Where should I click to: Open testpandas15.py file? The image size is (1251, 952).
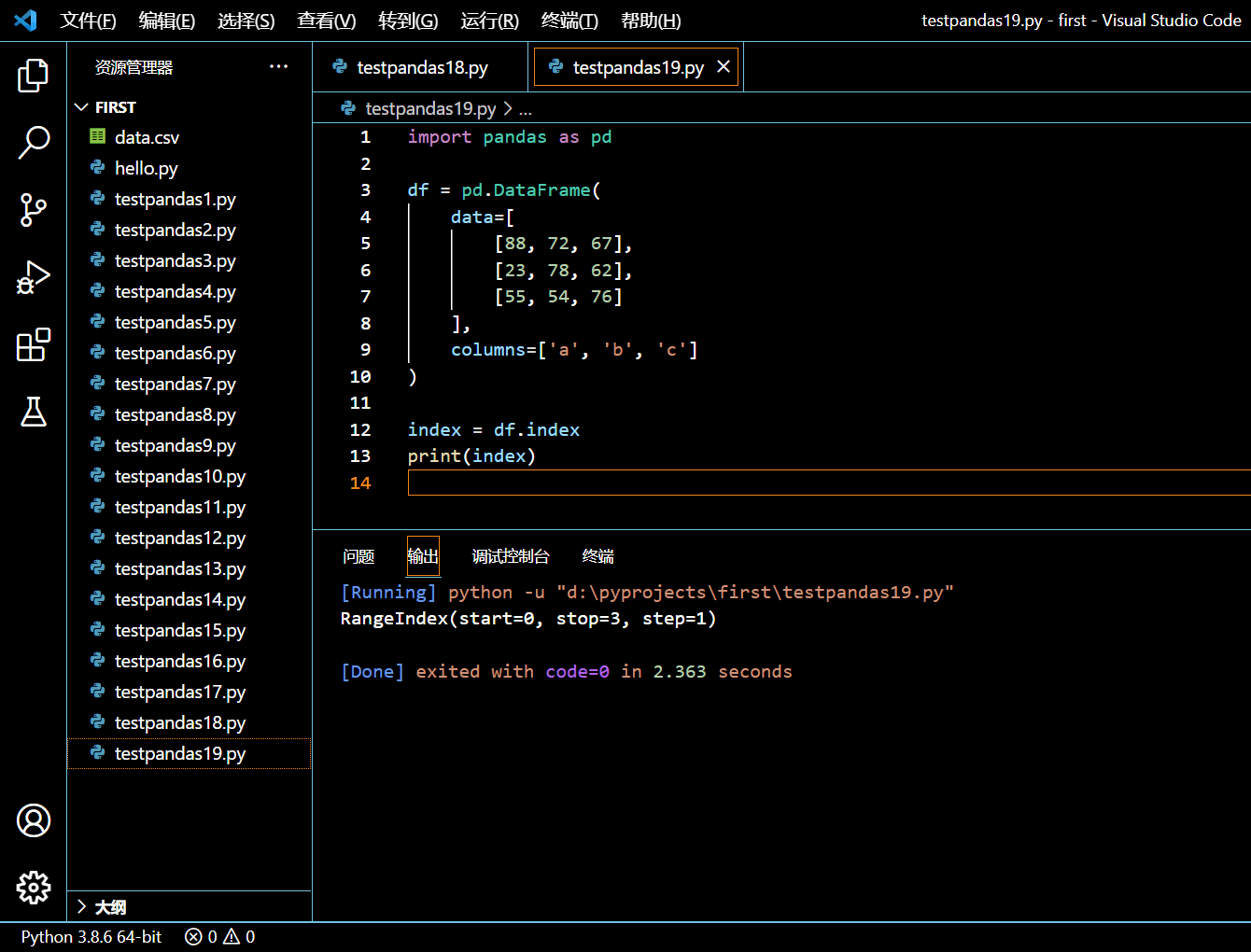click(190, 630)
